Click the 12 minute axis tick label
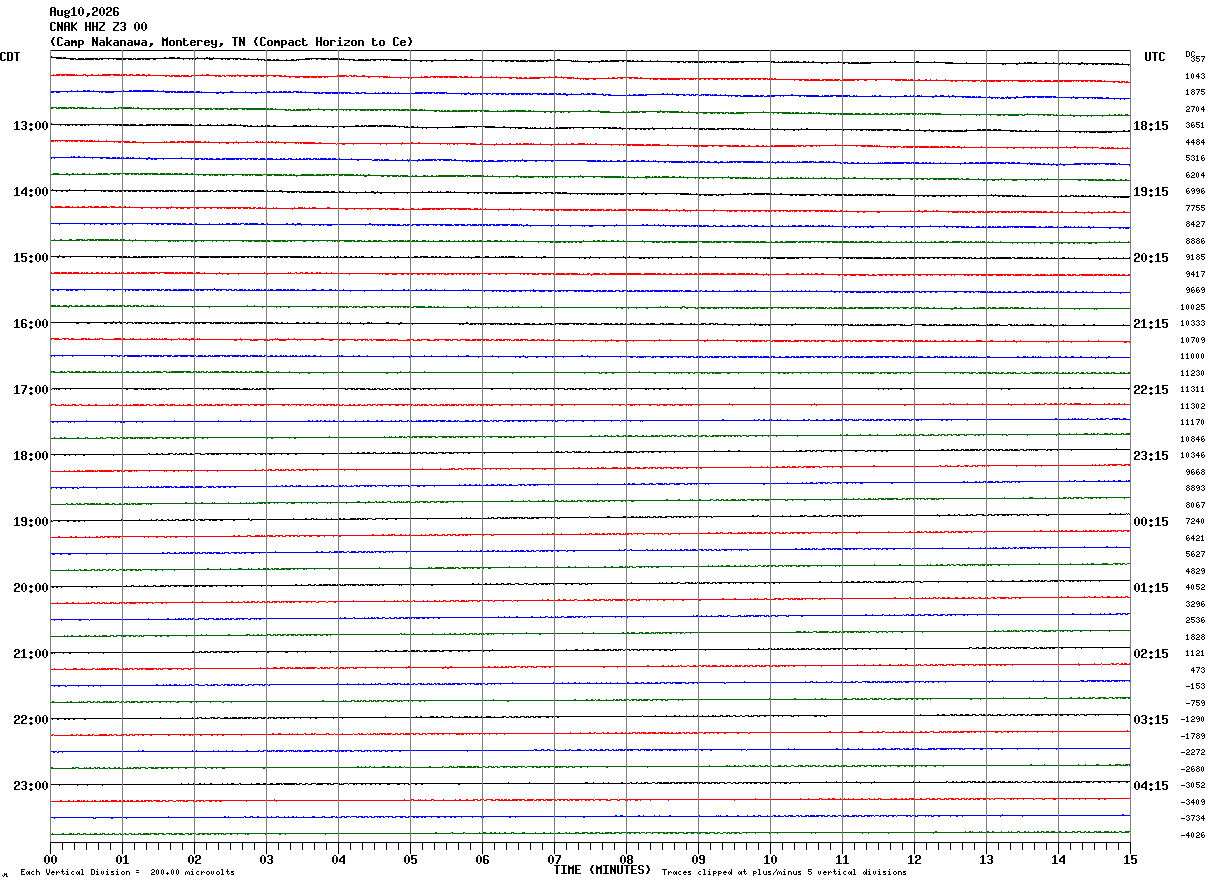This screenshot has width=1210, height=886. click(914, 859)
